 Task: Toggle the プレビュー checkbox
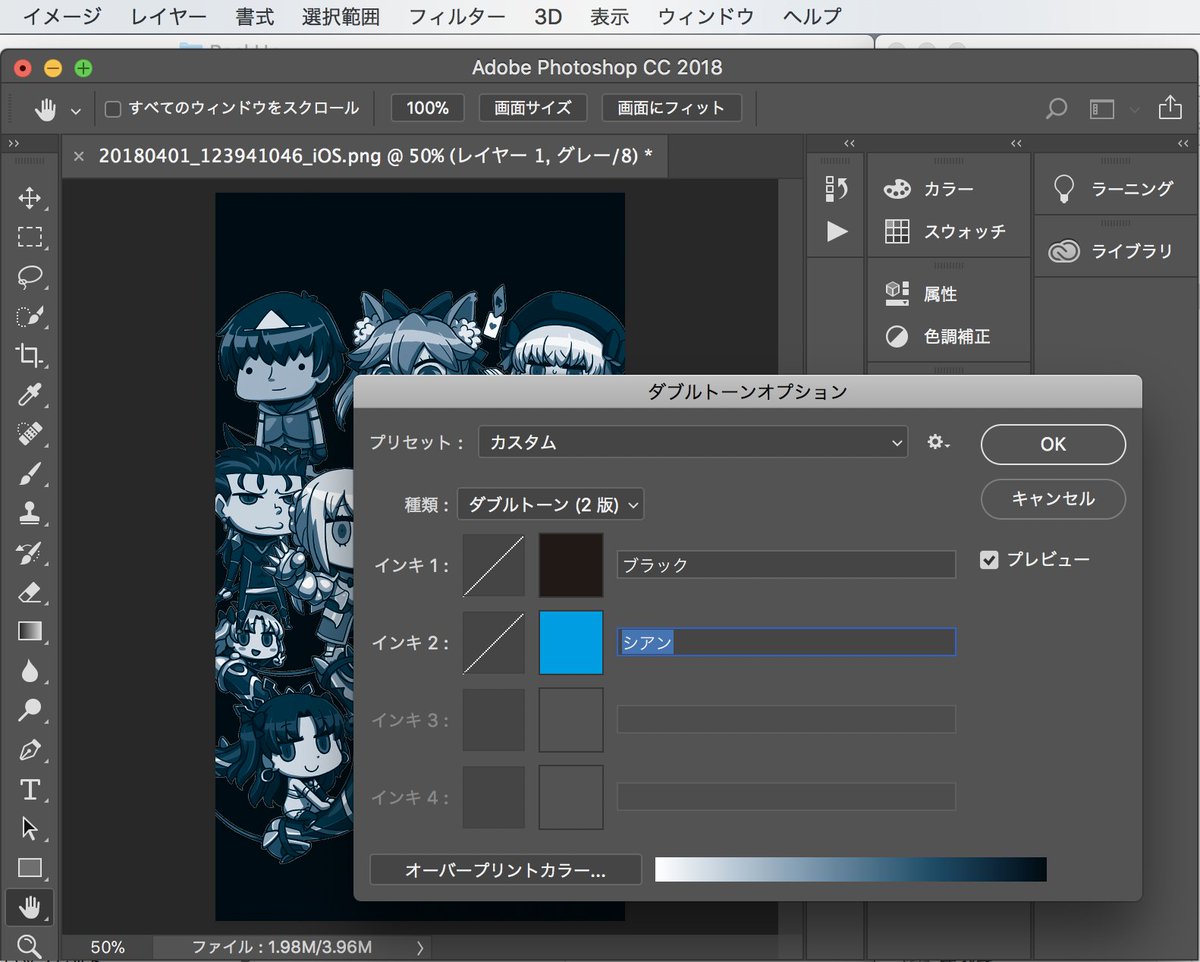point(989,560)
